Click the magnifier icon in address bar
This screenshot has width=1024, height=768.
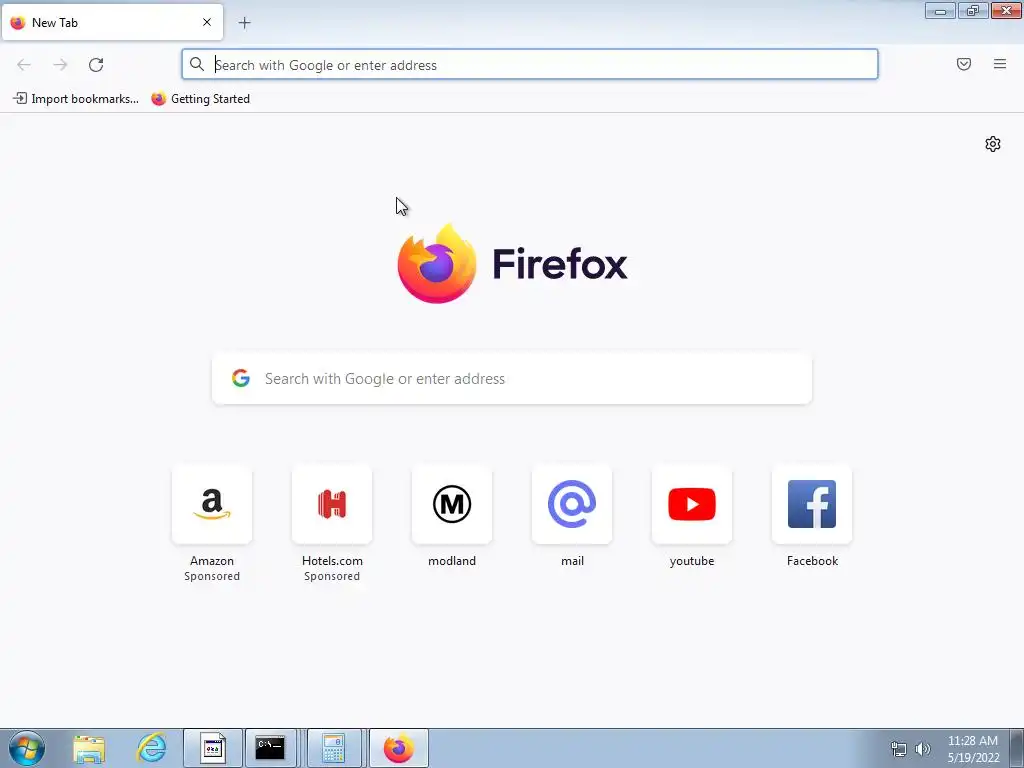pyautogui.click(x=197, y=64)
